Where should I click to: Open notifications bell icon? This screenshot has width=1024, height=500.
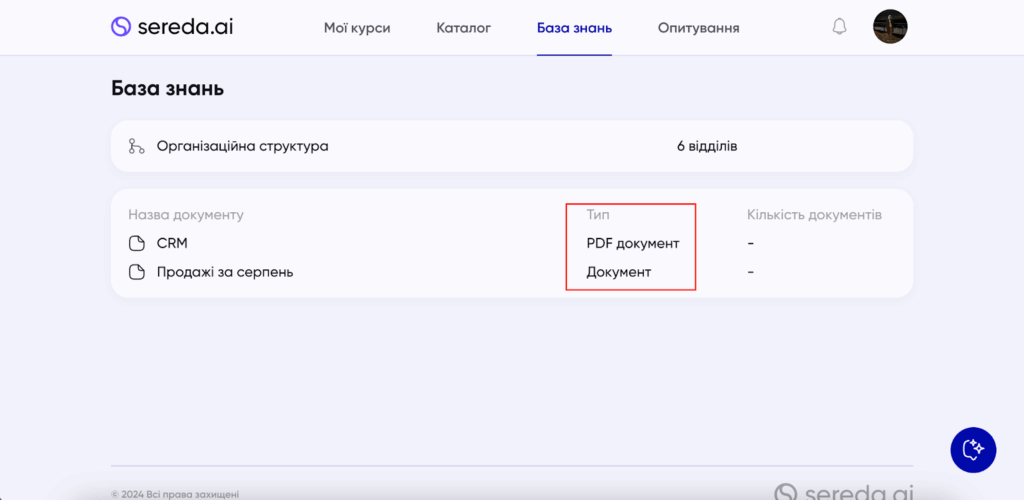pos(839,27)
